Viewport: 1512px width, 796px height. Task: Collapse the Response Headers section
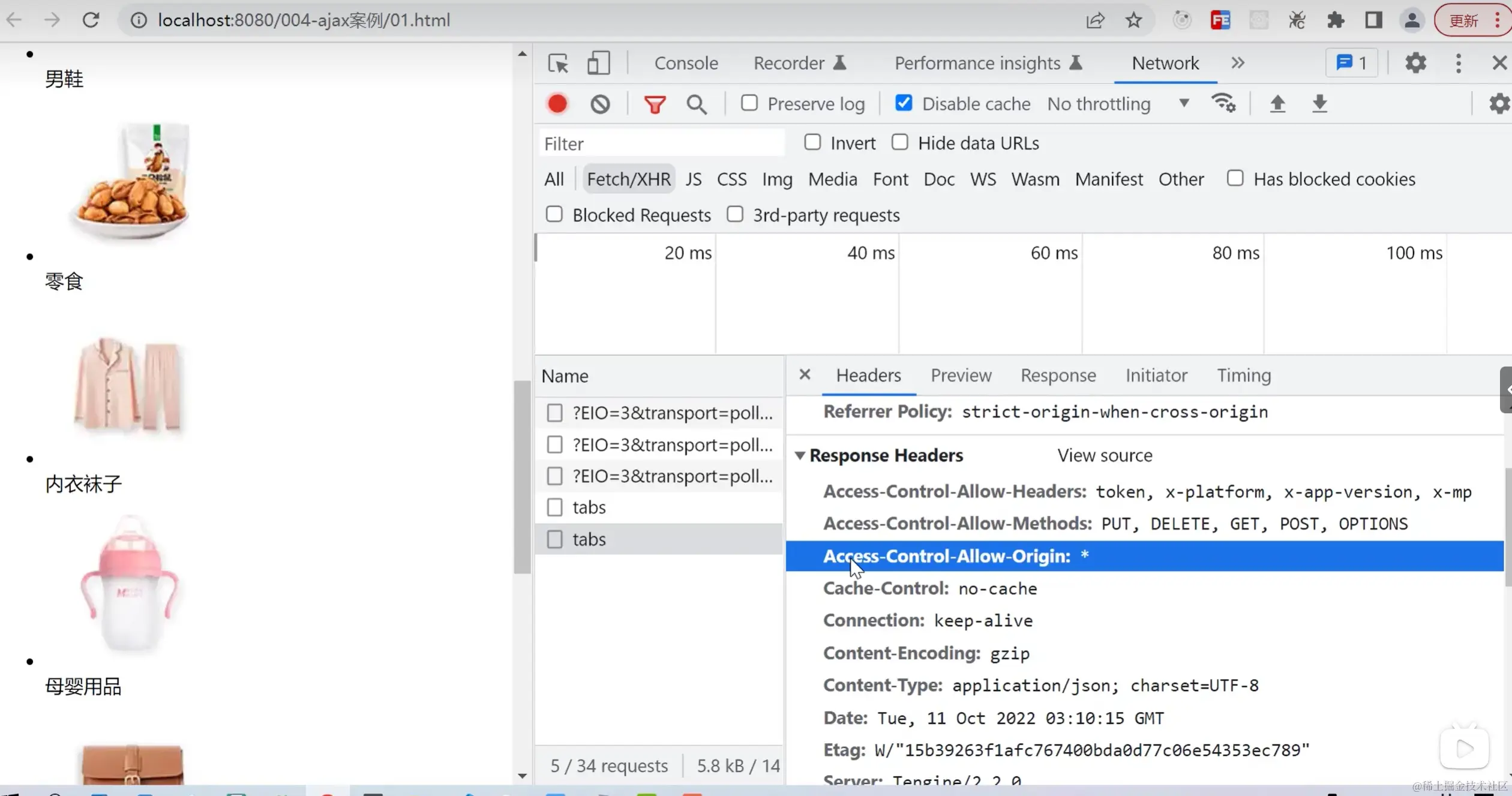[800, 455]
